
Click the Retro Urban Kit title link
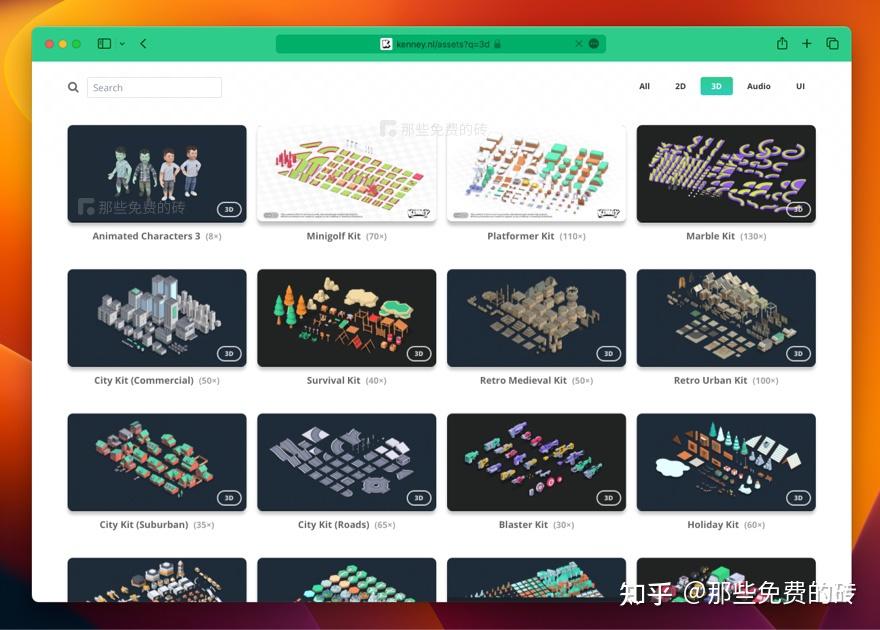[710, 380]
